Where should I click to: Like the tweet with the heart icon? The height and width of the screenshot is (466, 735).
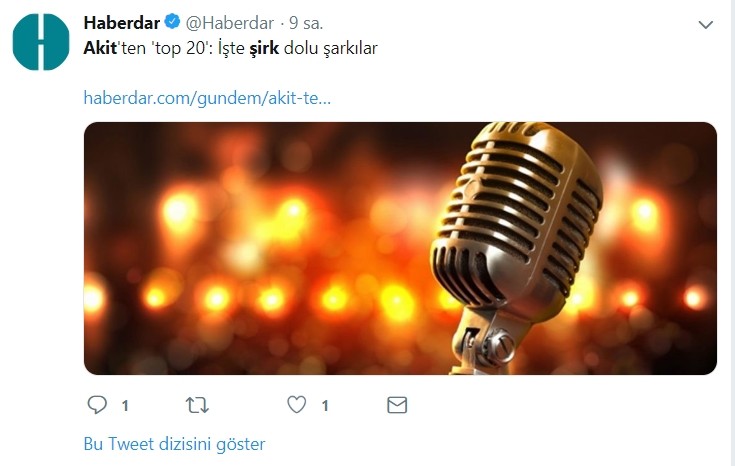pos(297,405)
